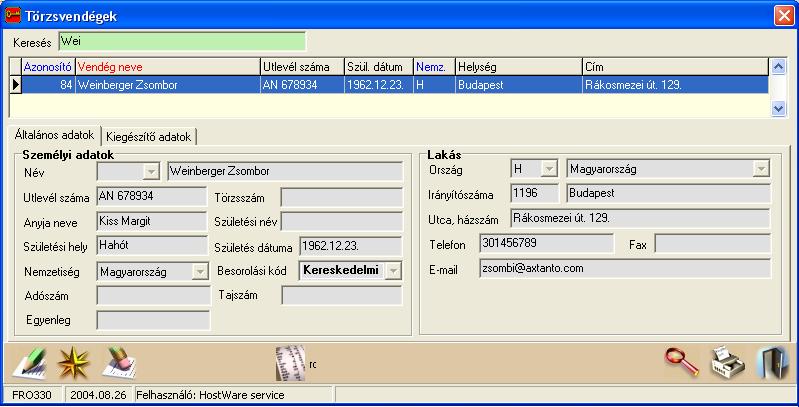
Task: Click the E-mail field
Action: tap(625, 268)
